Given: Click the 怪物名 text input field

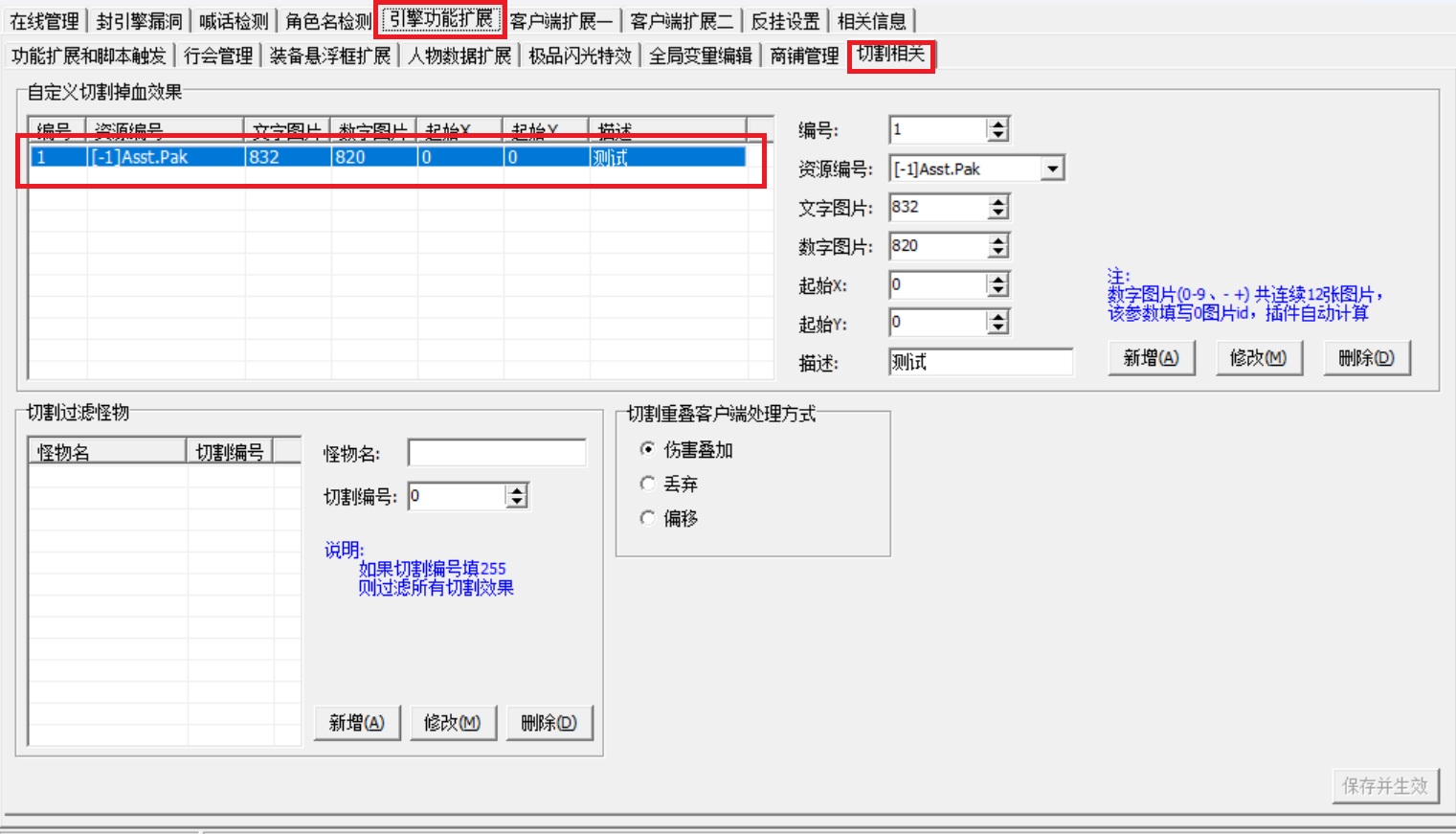Looking at the screenshot, I should click(497, 453).
